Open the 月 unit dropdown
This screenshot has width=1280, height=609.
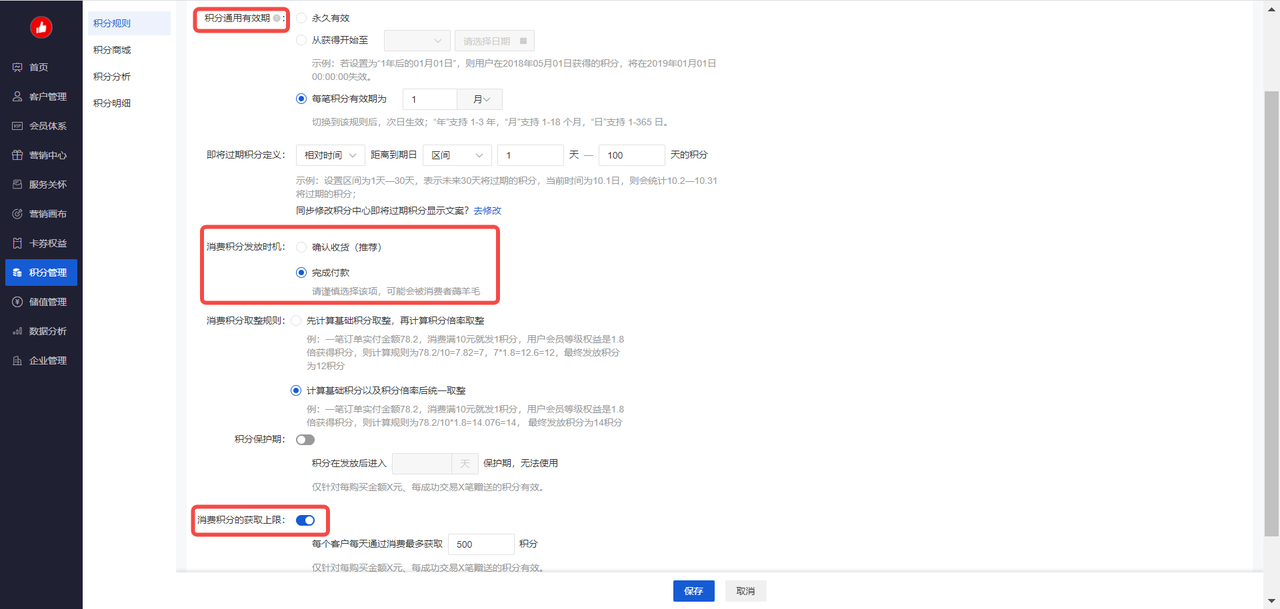(480, 100)
